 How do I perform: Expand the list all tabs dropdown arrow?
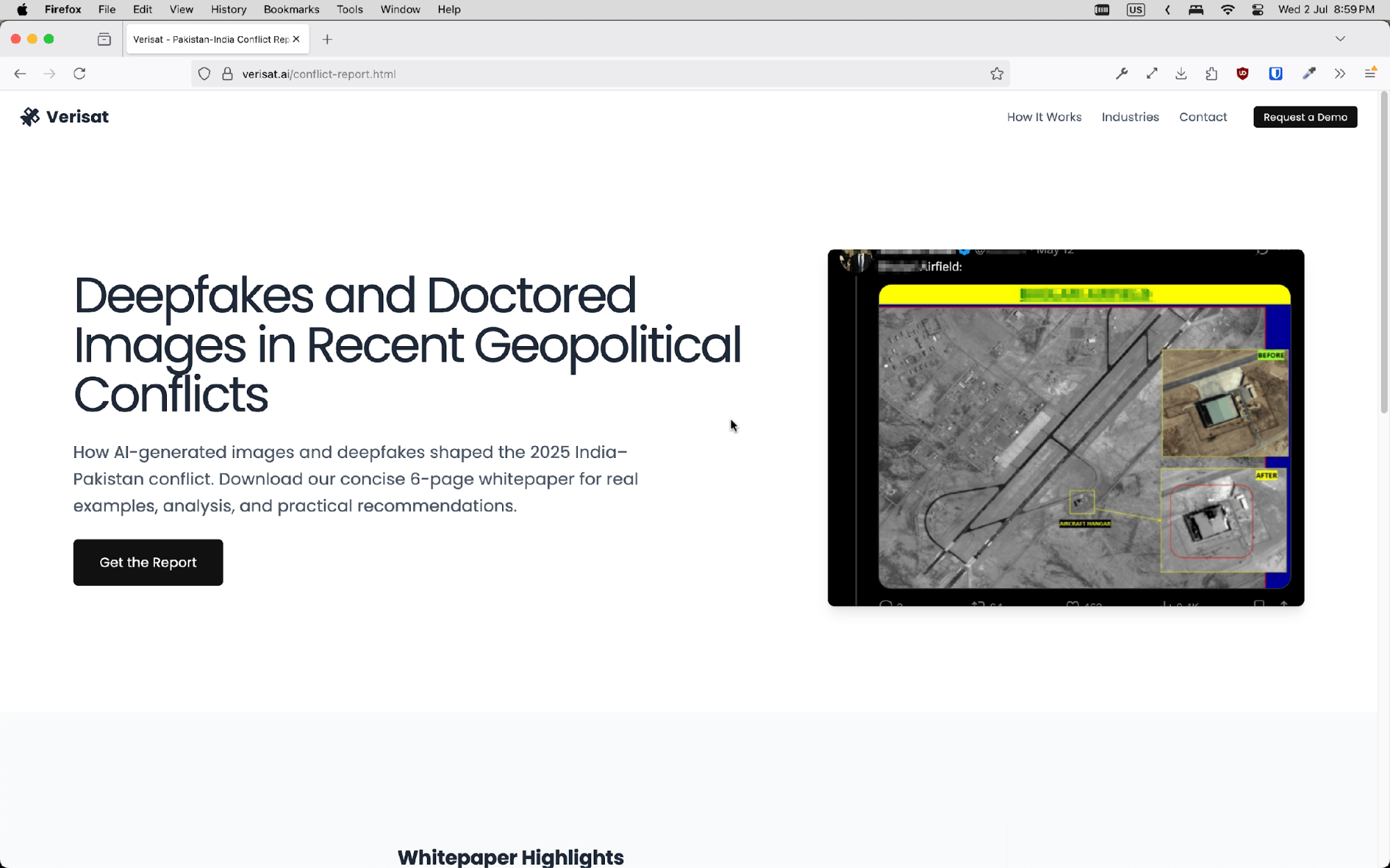[x=1341, y=39]
